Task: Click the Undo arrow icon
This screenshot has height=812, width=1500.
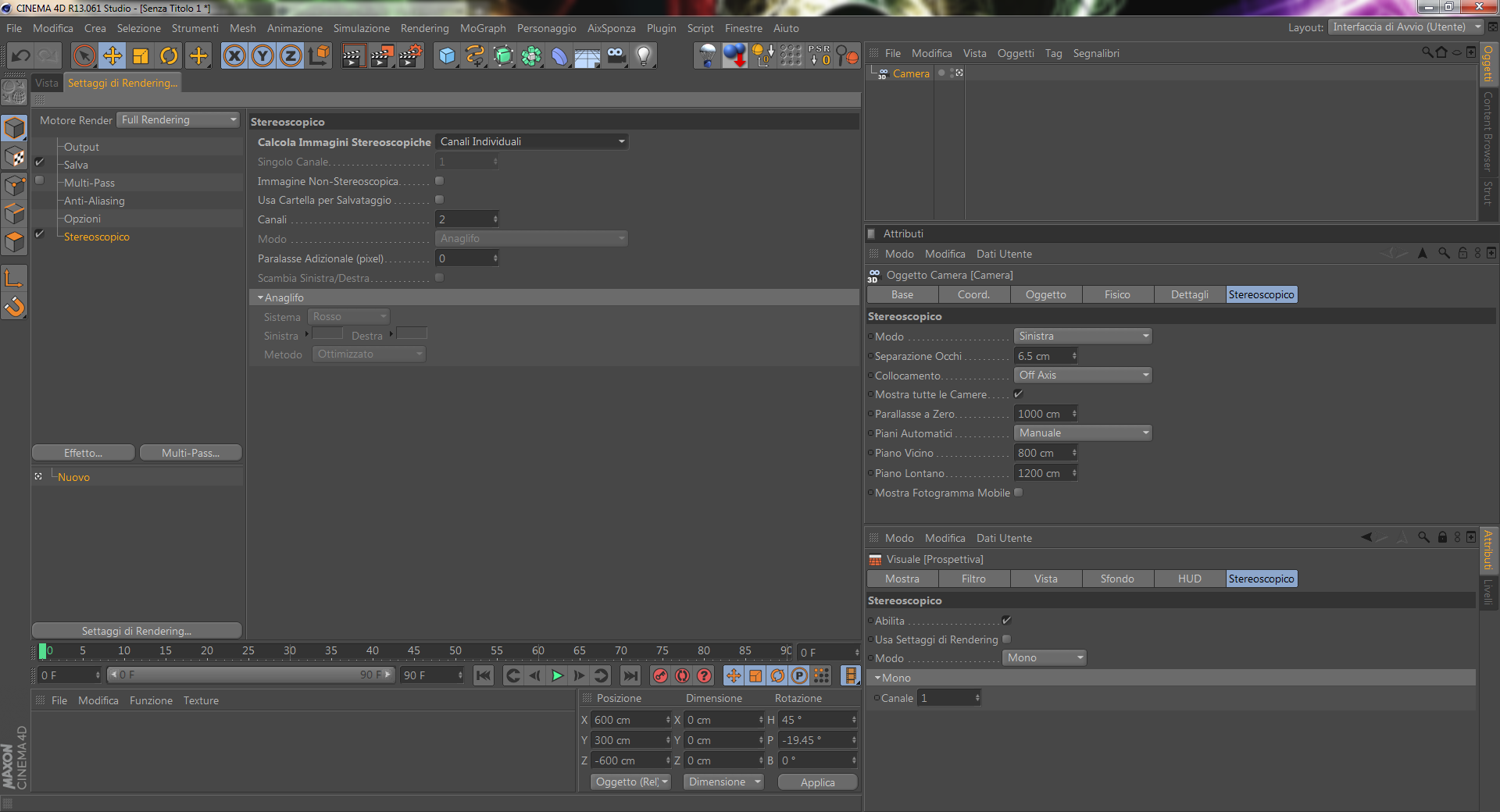Action: 20,56
